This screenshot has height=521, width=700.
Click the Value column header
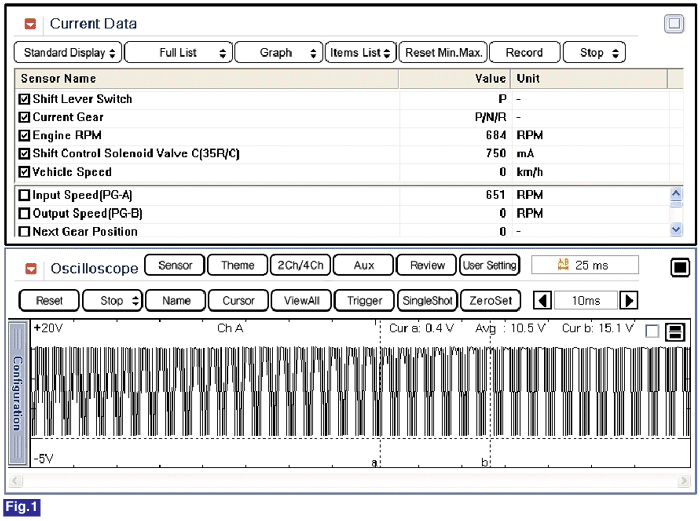pos(454,79)
